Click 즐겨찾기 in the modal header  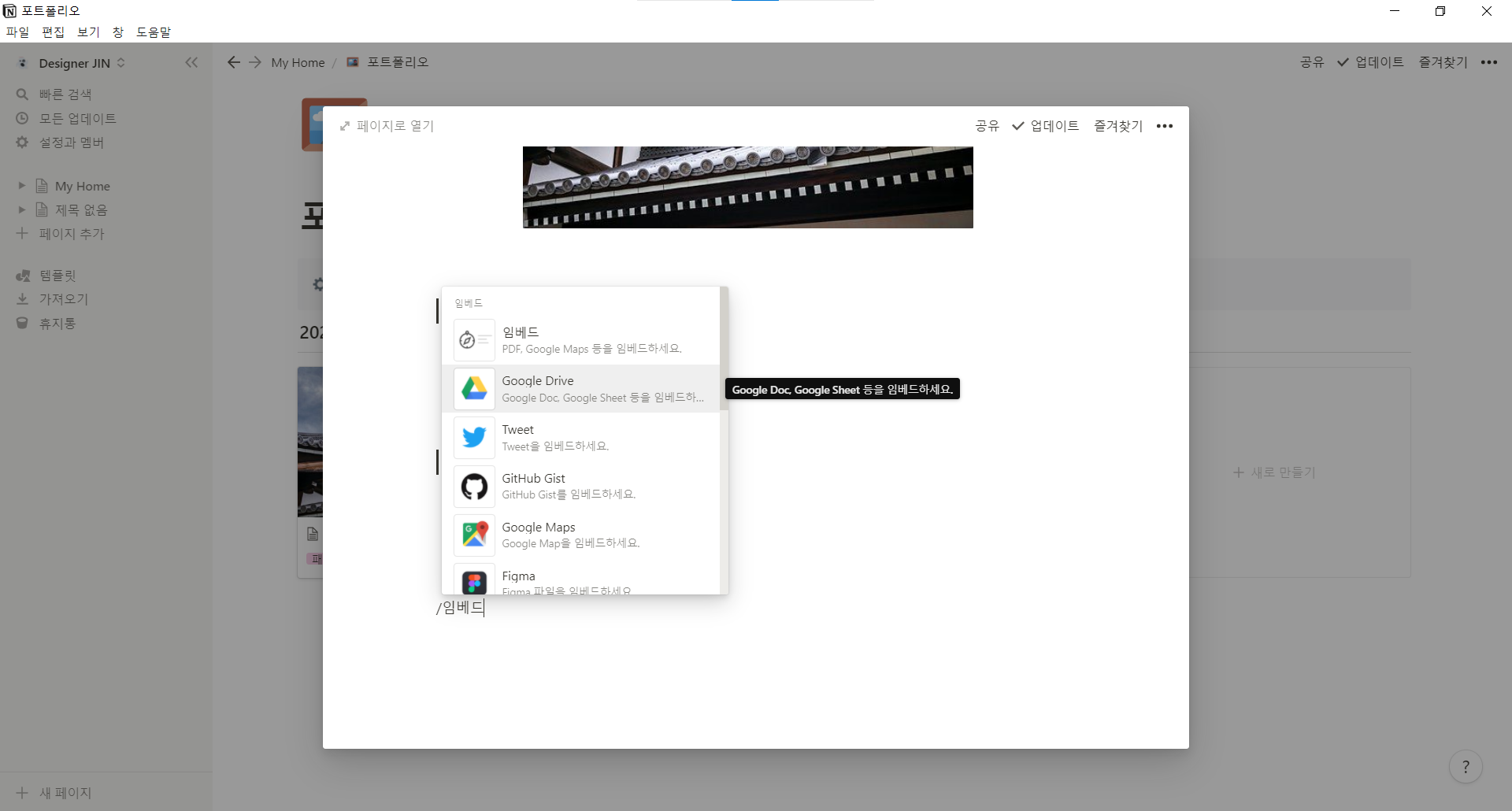pyautogui.click(x=1117, y=126)
